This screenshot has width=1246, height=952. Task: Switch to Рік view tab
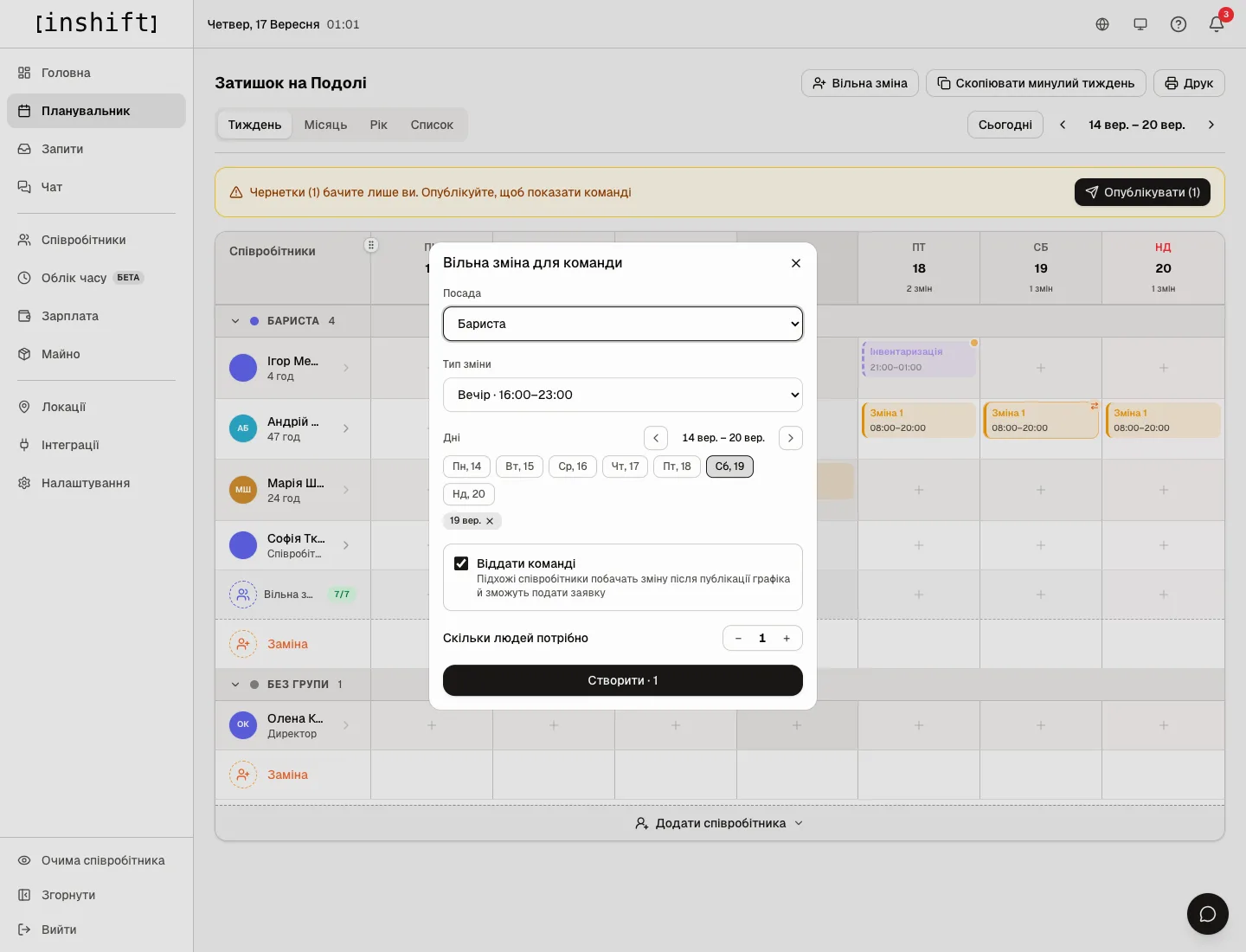(x=379, y=125)
